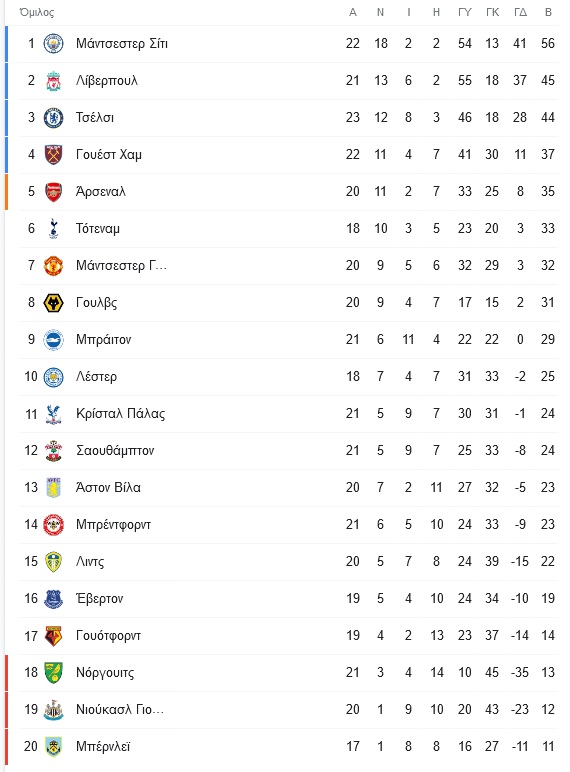Select the Κρίσταλ Πάλας team name
This screenshot has height=772, width=570.
click(121, 414)
